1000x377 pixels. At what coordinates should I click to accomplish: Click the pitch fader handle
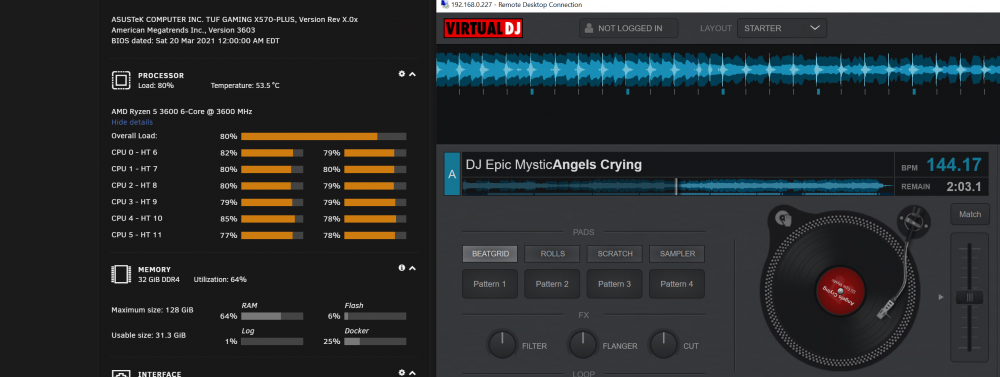(x=969, y=297)
